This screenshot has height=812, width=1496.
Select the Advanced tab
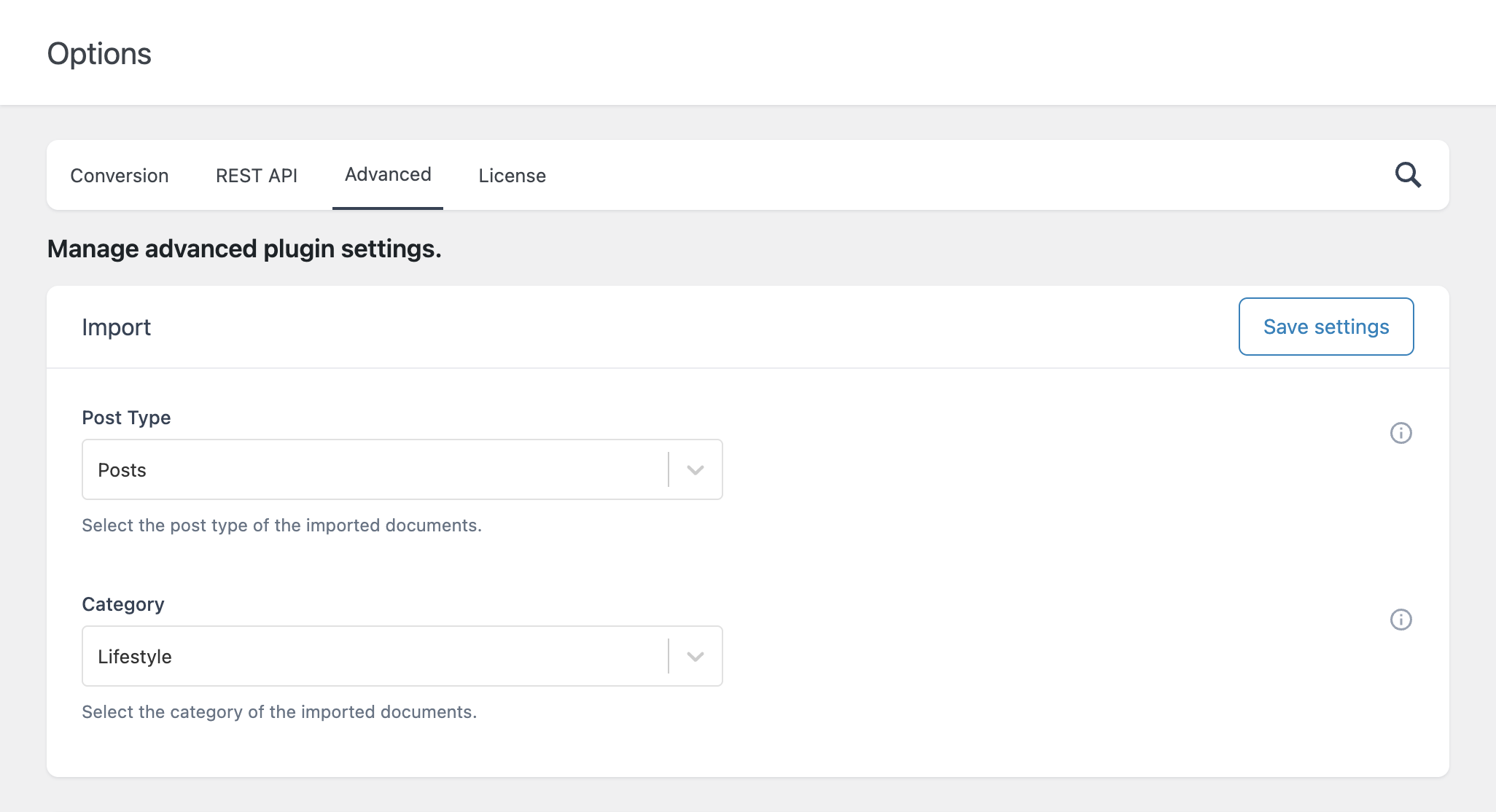[387, 175]
